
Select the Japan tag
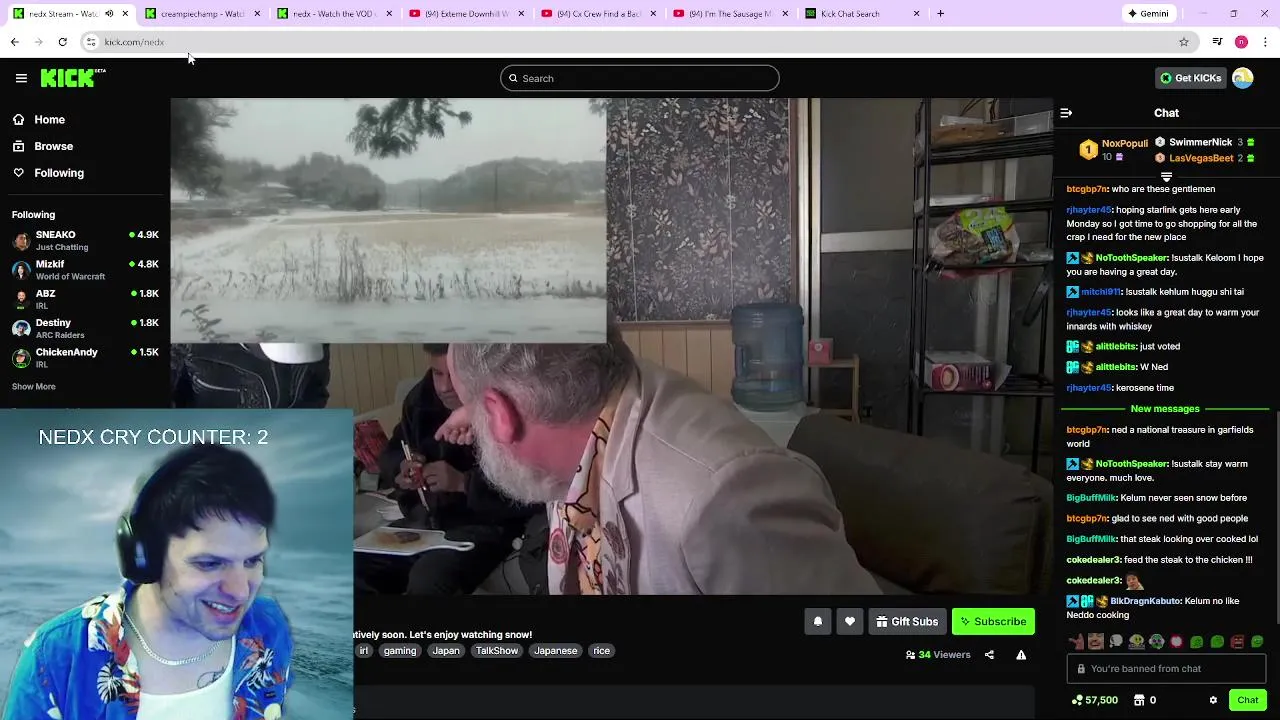click(446, 651)
